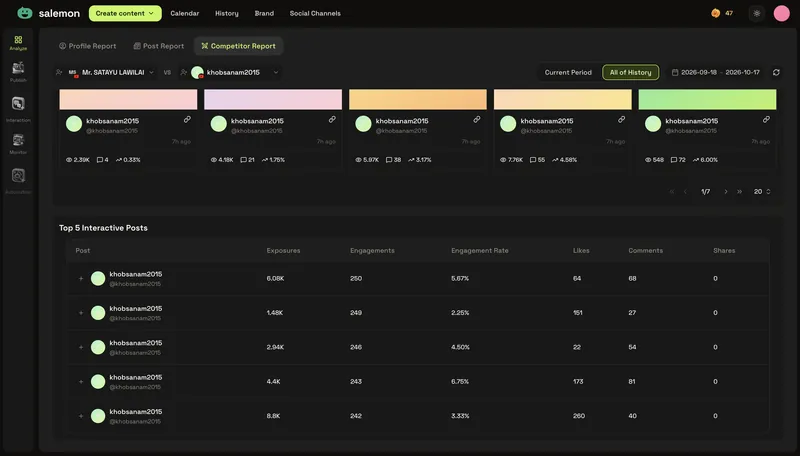Sort by the Exposures column header

coord(283,250)
